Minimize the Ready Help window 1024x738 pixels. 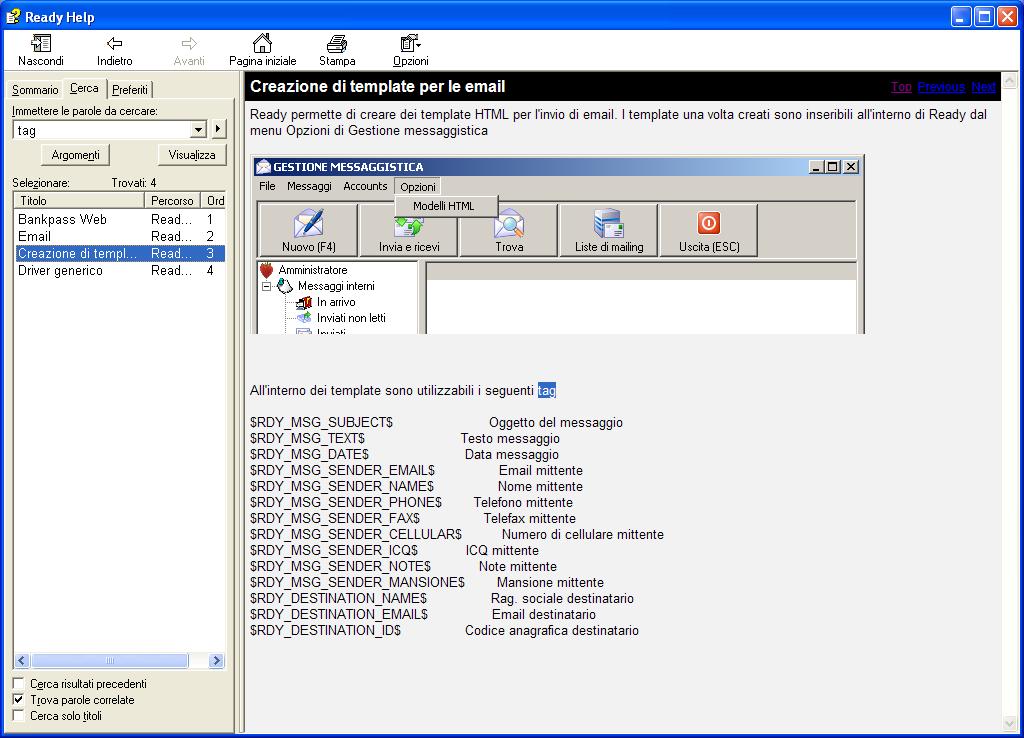pos(961,16)
